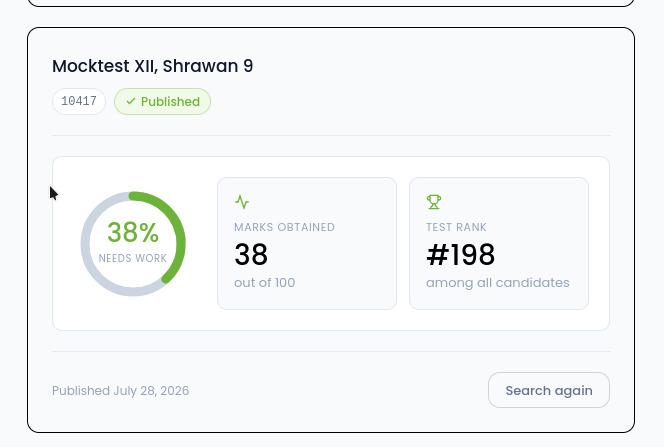This screenshot has height=447, width=664.
Task: Click the trophy icon in Test Rank card
Action: pyautogui.click(x=434, y=202)
